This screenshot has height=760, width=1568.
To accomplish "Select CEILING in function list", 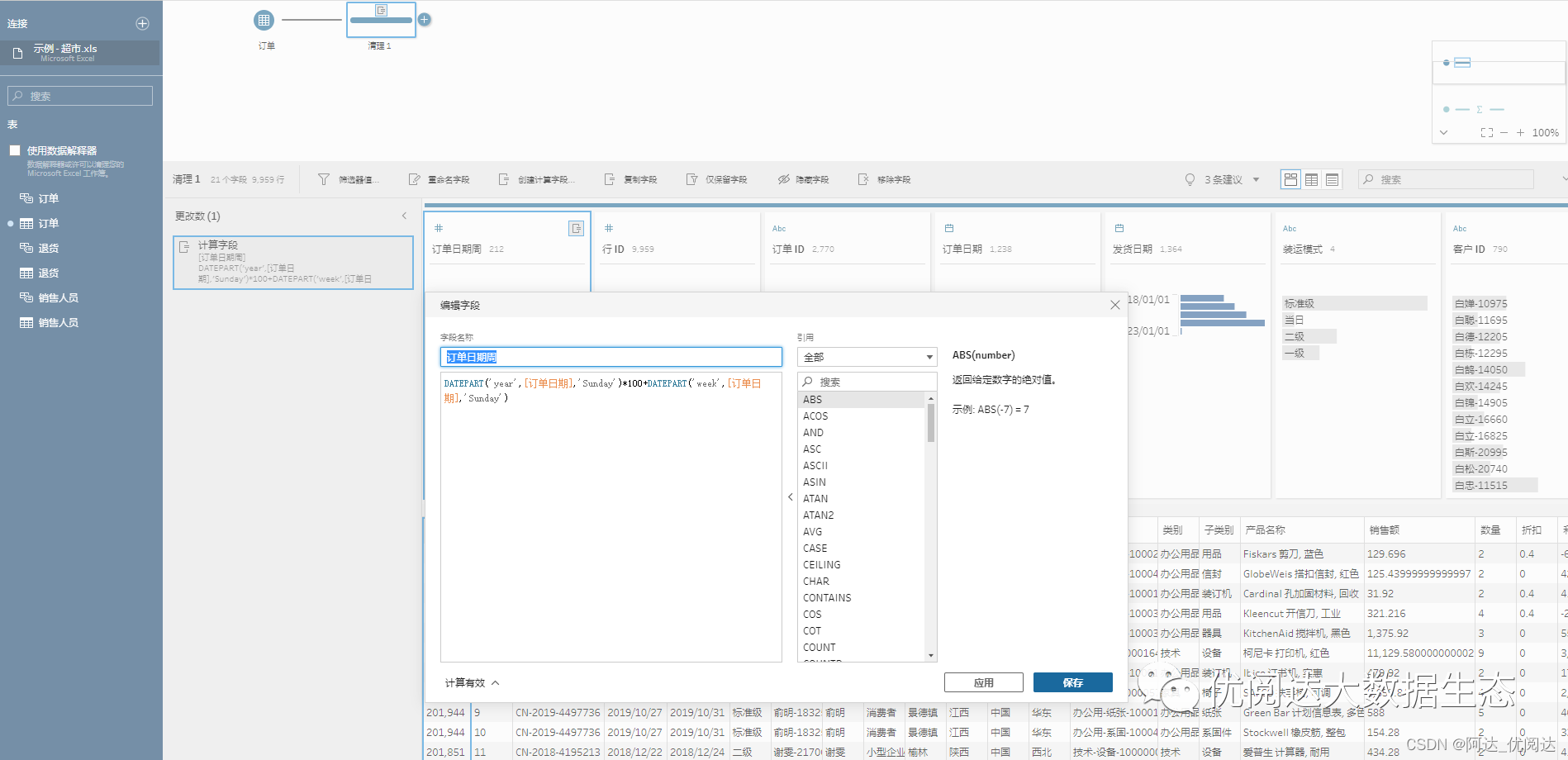I will pos(861,565).
